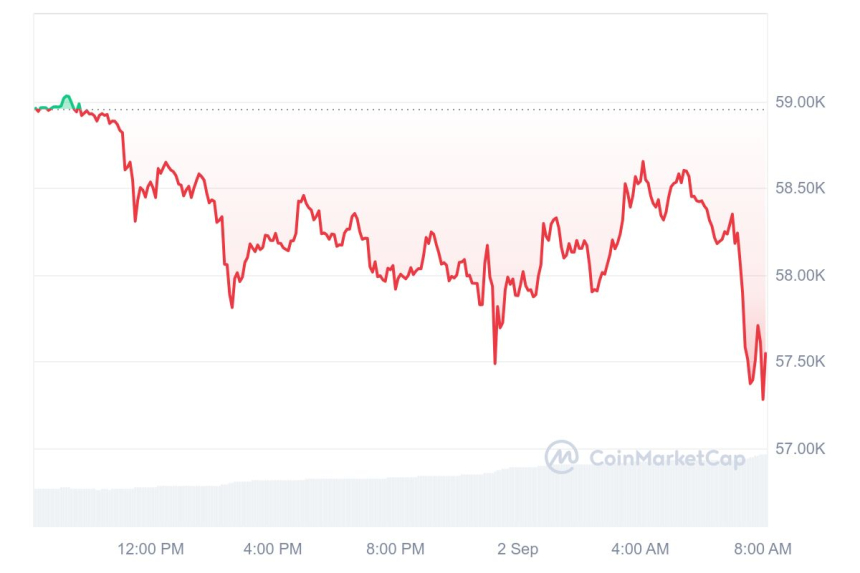
Task: Select the 4:00 AM time axis label
Action: [640, 549]
